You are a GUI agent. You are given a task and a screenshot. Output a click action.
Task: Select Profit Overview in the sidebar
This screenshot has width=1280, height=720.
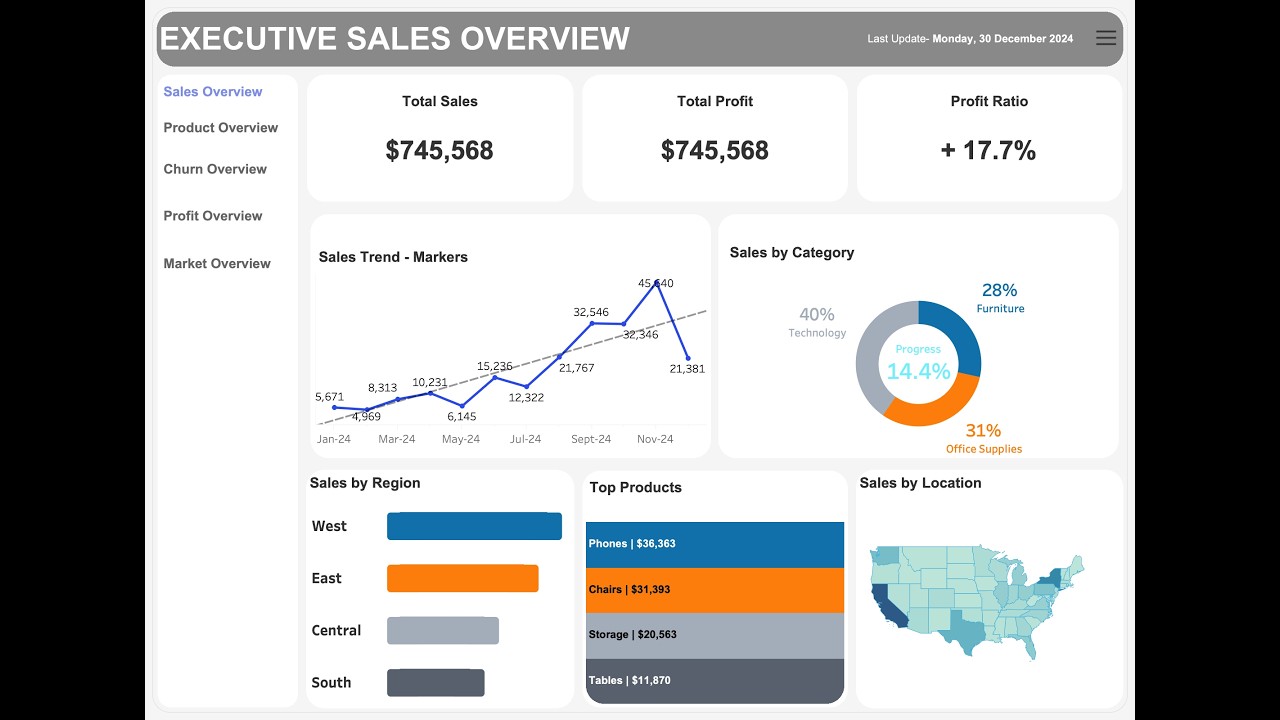click(213, 216)
